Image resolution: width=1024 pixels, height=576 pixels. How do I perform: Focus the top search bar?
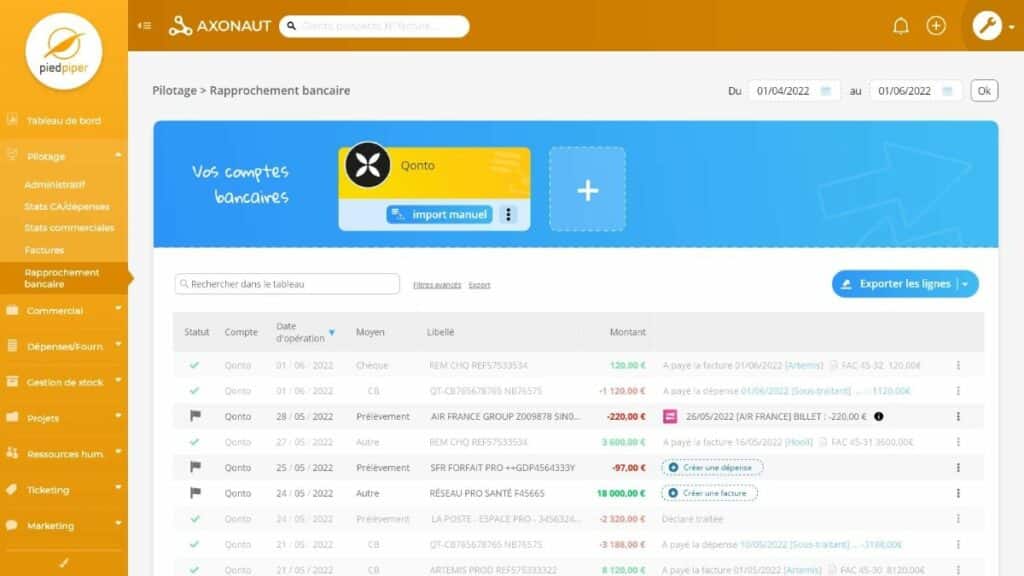374,26
